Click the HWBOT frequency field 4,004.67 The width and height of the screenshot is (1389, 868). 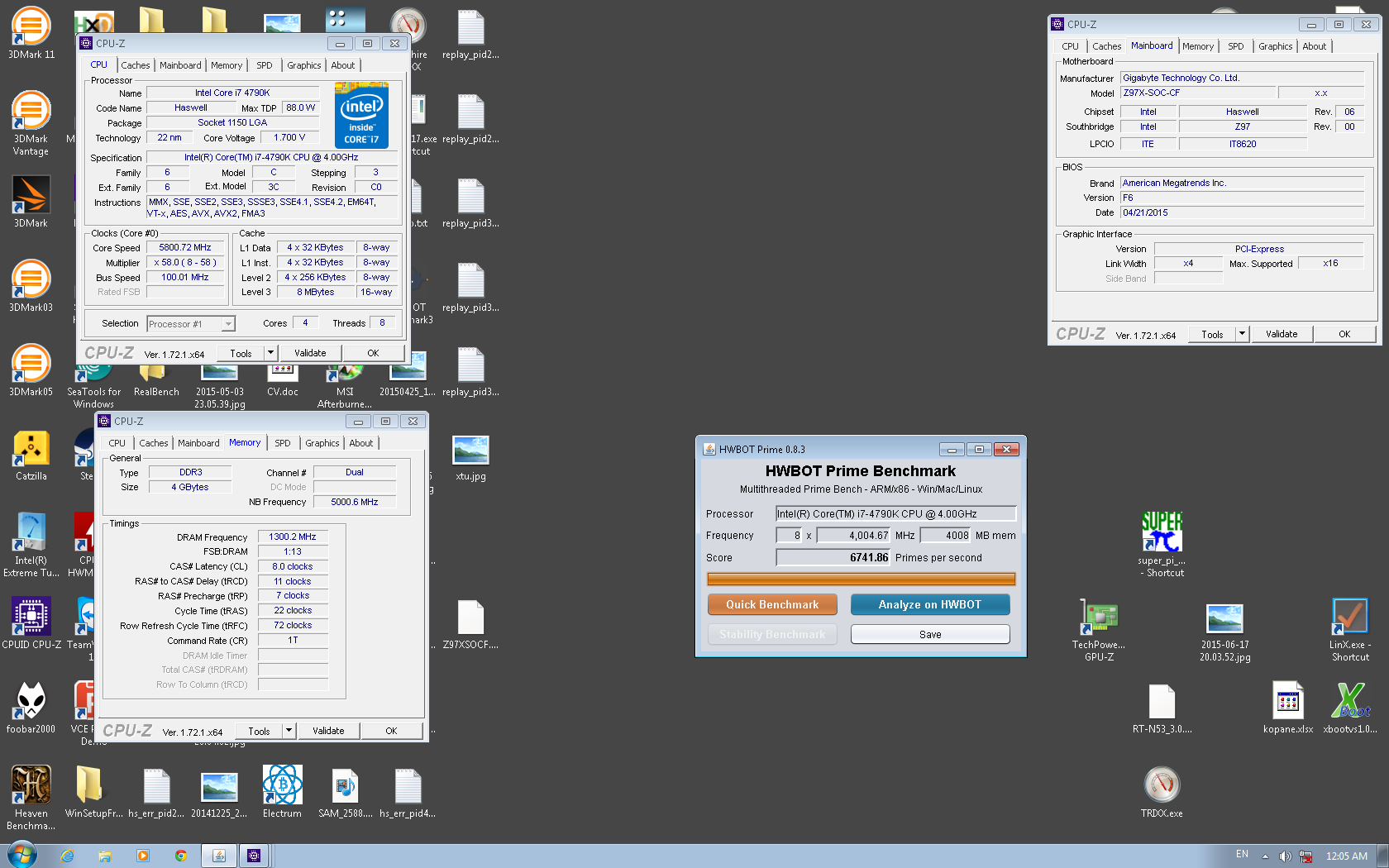point(853,535)
